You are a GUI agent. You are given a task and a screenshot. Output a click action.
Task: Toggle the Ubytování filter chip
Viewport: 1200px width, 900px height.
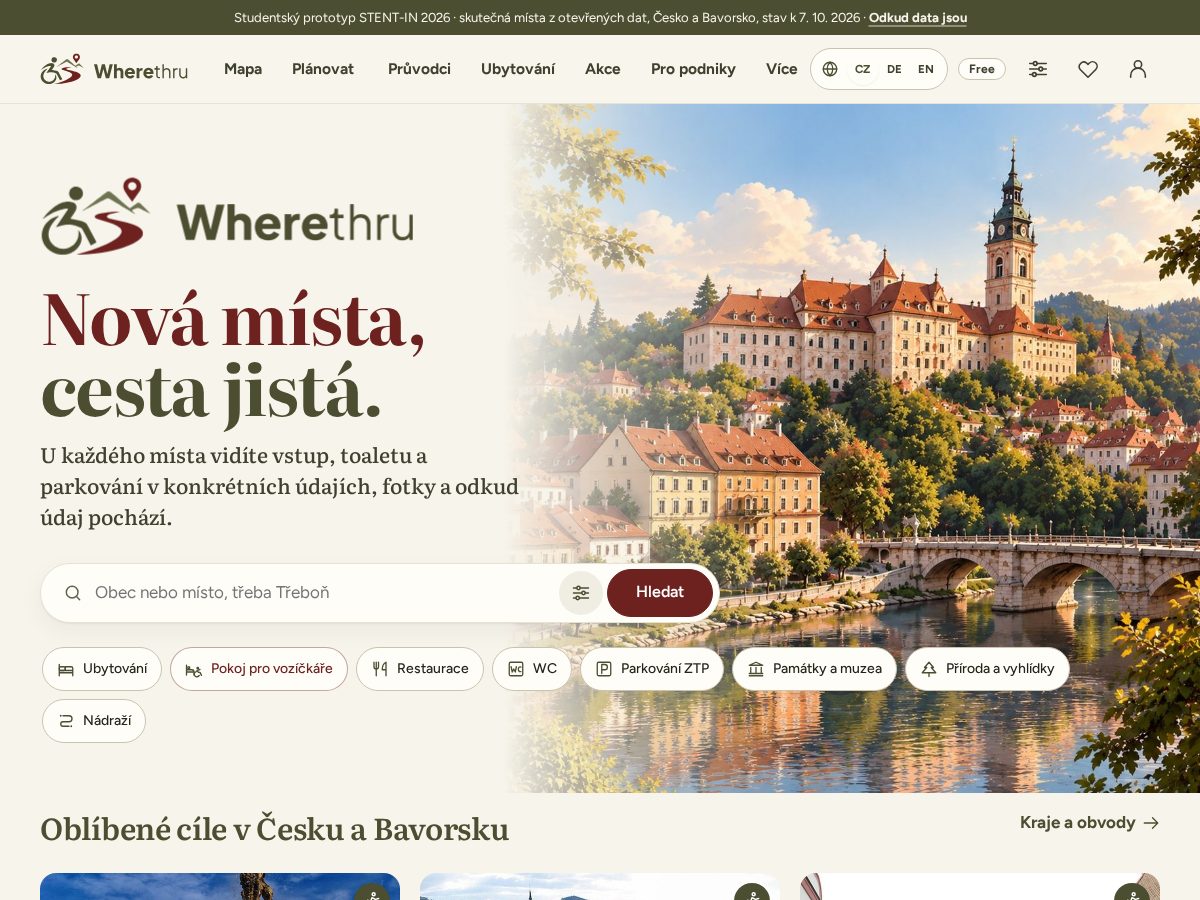tap(102, 669)
